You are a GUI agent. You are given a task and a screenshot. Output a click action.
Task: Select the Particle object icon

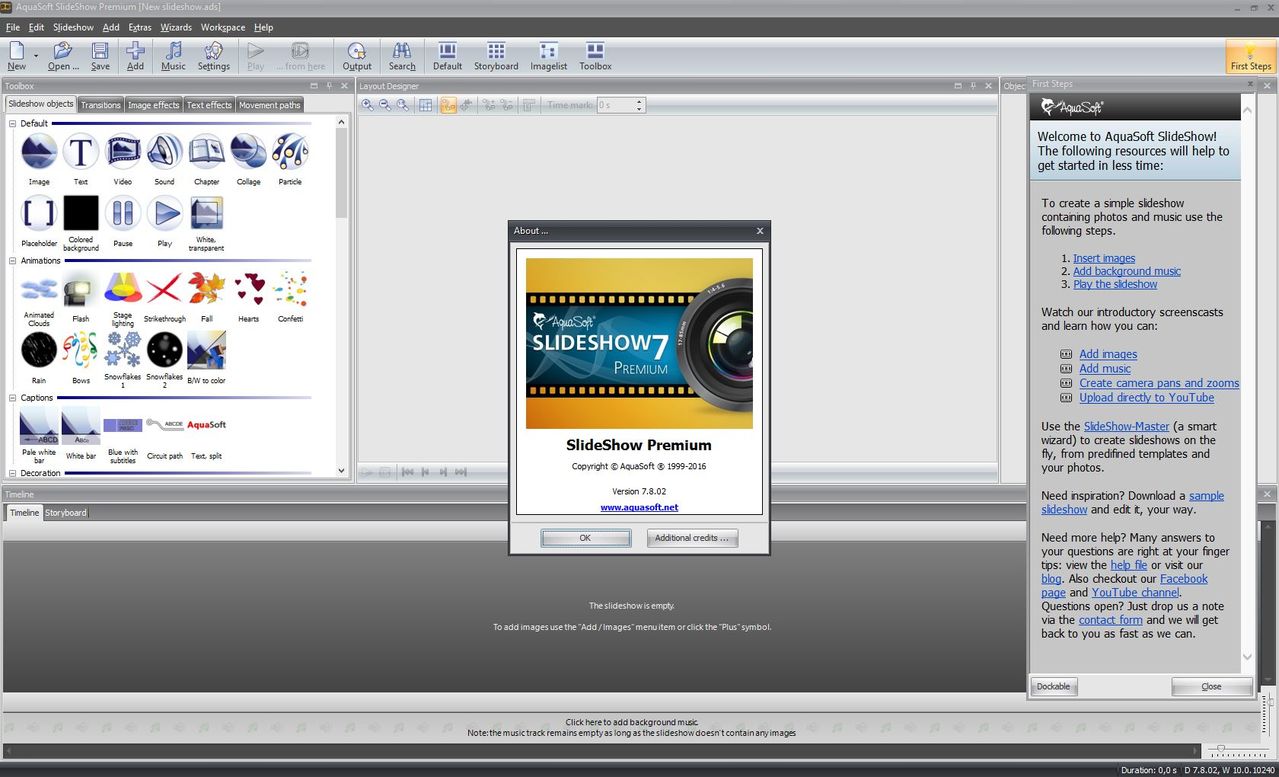(290, 152)
